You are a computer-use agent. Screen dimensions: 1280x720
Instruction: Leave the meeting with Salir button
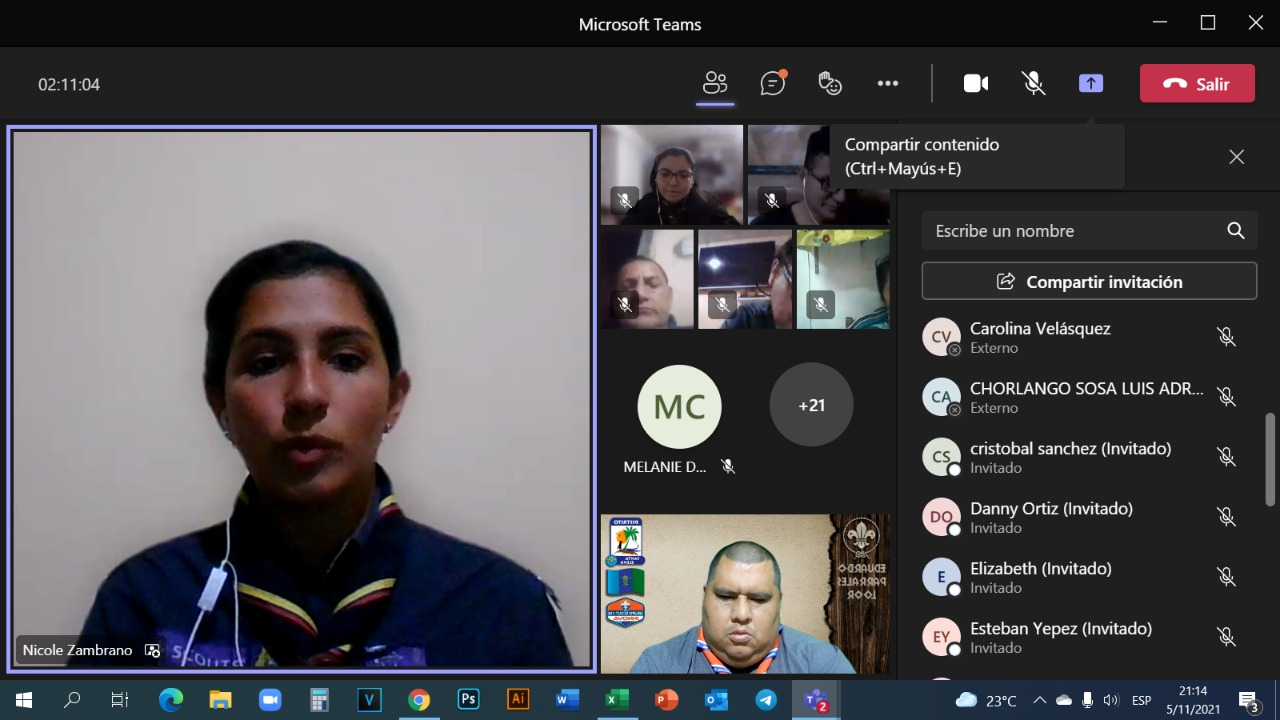1197,84
